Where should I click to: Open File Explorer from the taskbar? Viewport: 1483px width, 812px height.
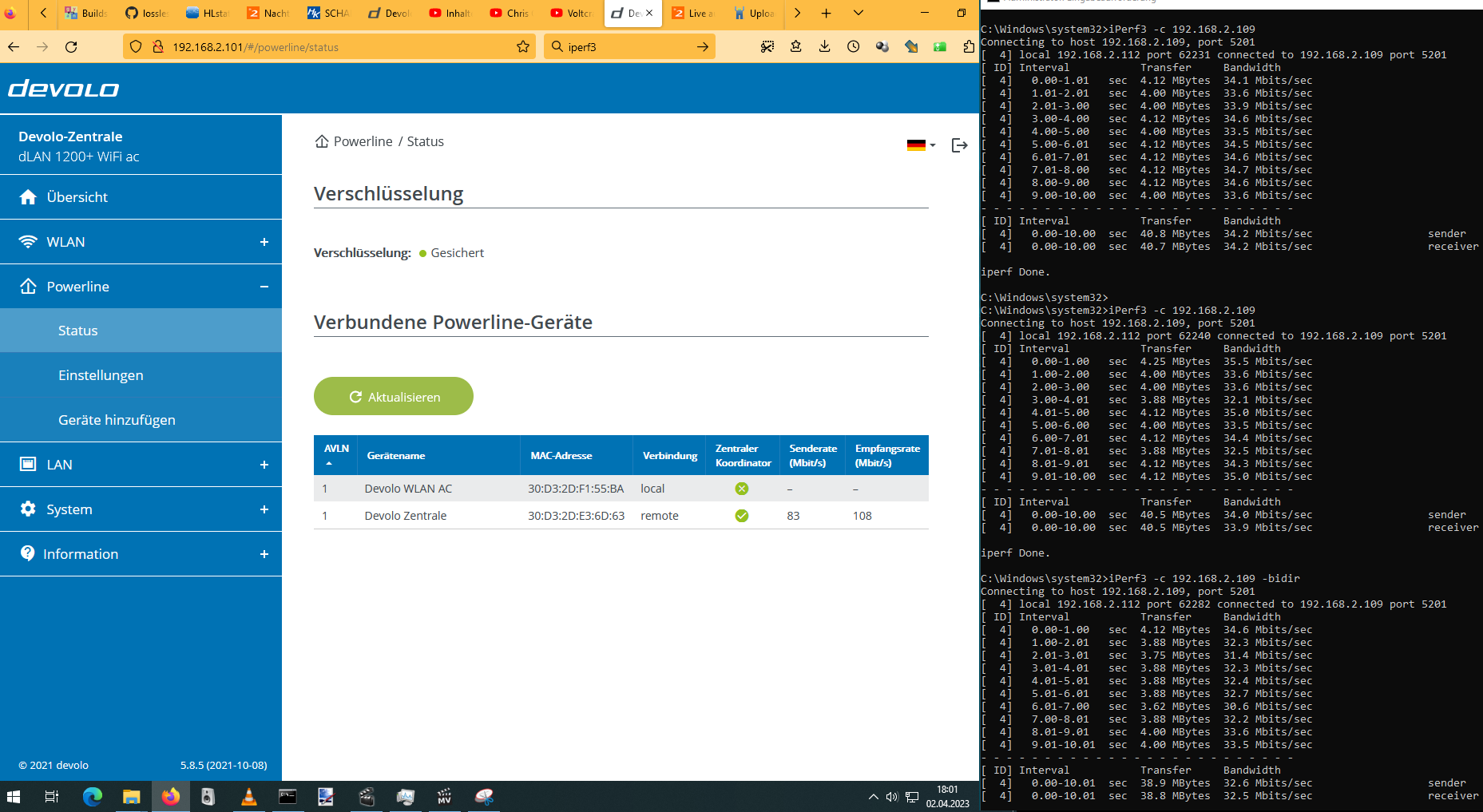click(131, 797)
